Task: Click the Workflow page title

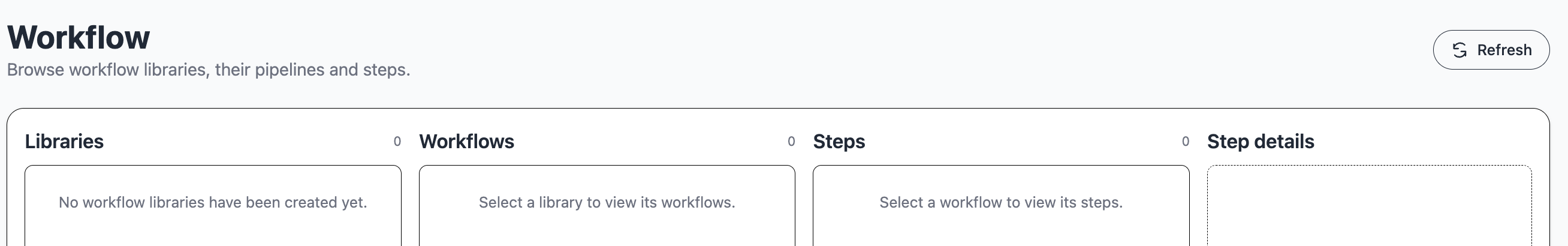Action: 79,37
